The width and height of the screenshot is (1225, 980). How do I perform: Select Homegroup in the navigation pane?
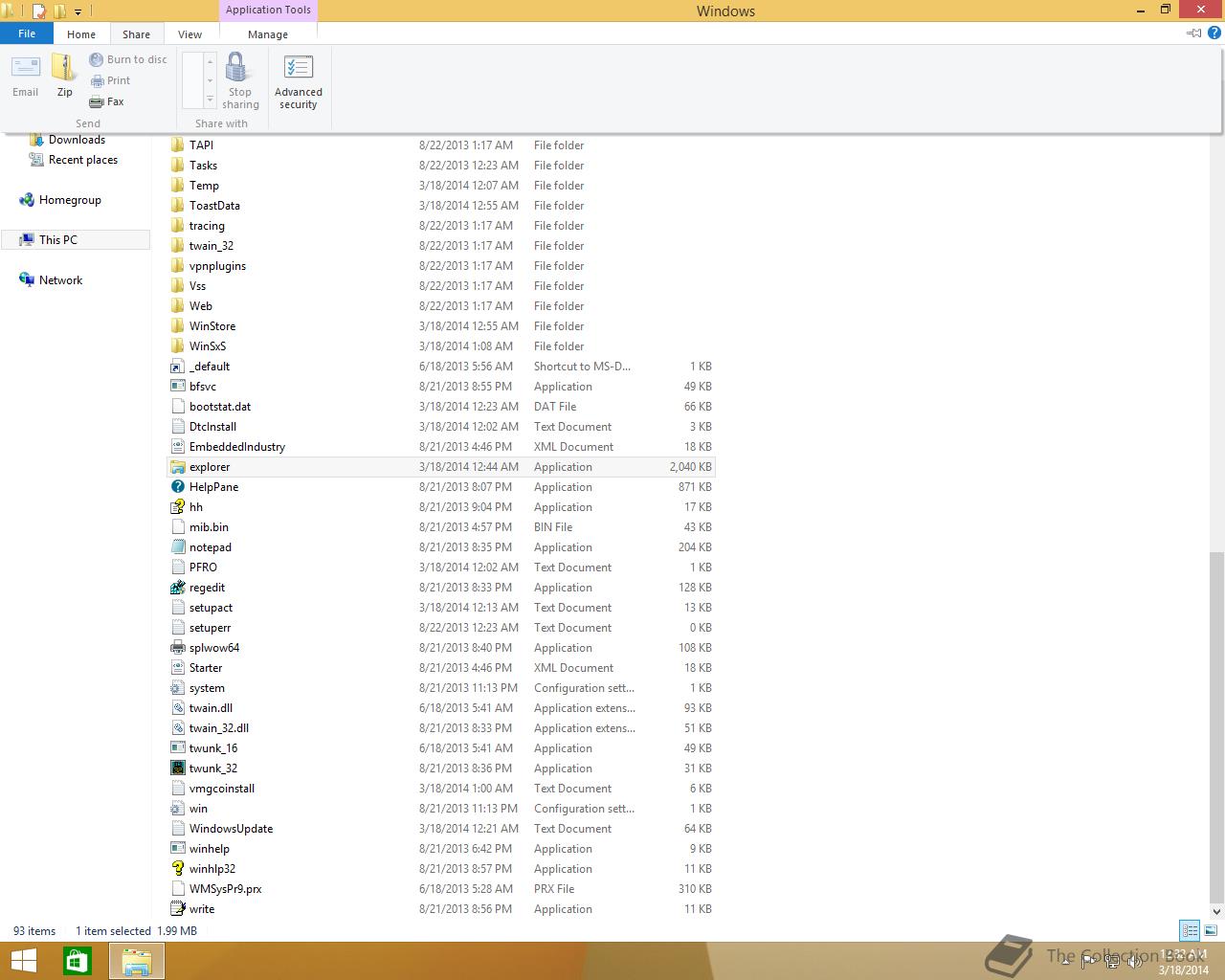click(70, 200)
